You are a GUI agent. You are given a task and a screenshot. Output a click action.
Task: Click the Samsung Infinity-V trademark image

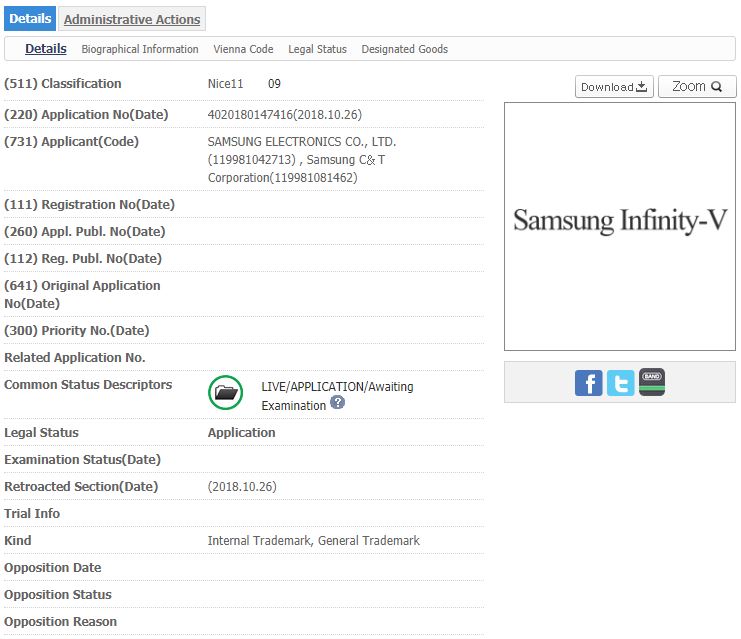[x=620, y=226]
